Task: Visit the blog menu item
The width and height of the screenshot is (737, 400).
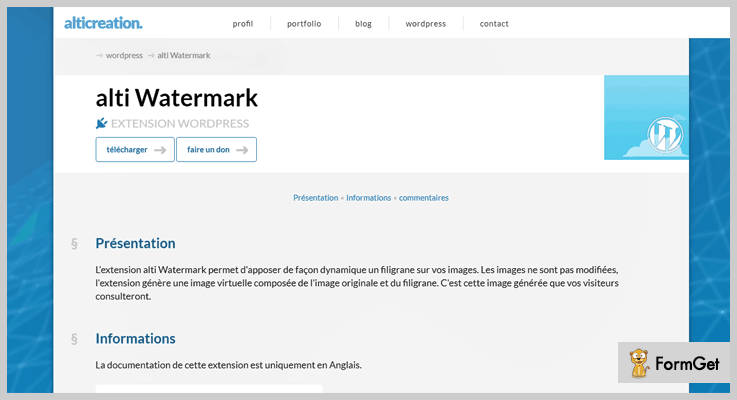Action: tap(363, 24)
